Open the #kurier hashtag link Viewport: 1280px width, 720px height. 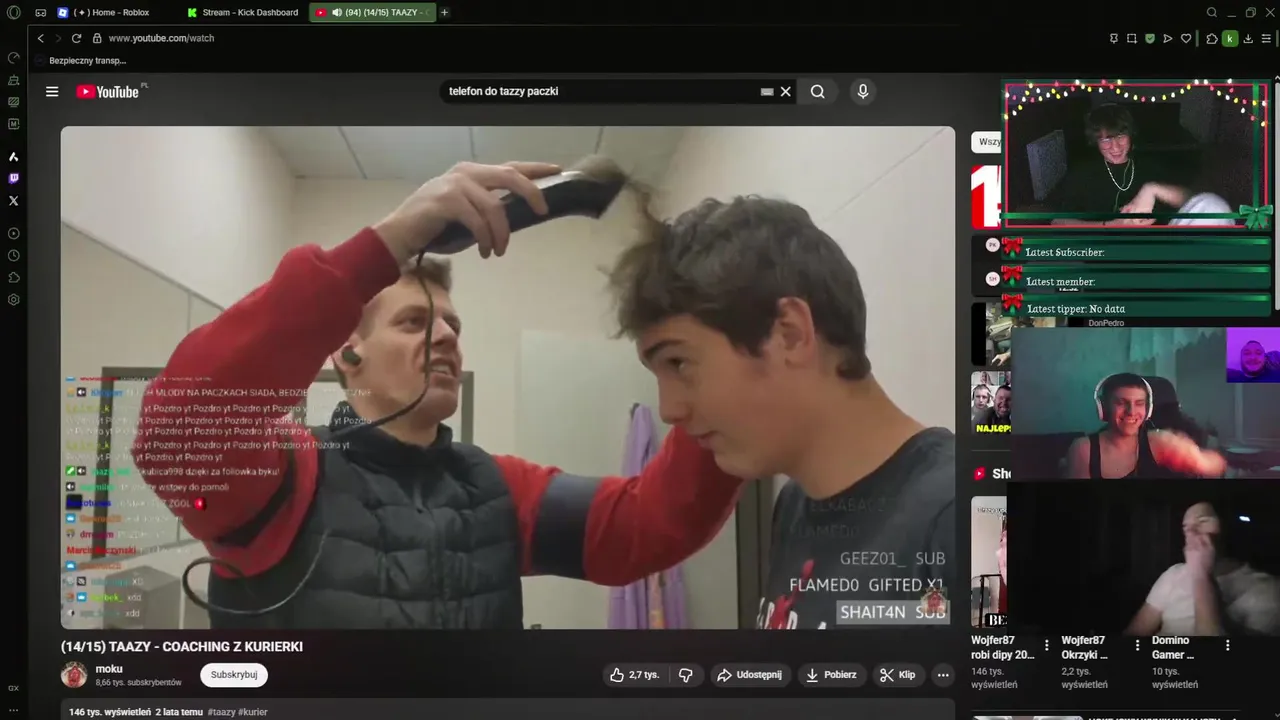[254, 712]
